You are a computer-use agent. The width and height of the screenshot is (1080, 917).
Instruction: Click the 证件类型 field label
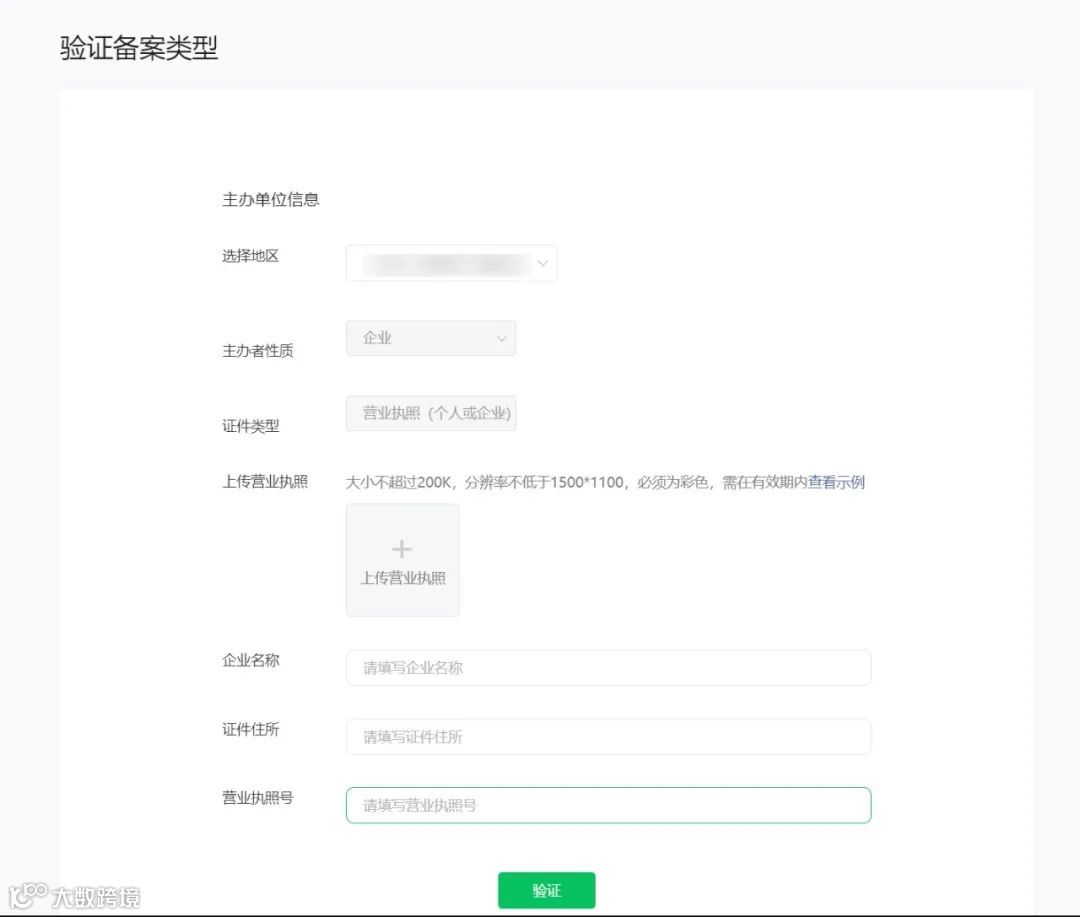[x=251, y=426]
